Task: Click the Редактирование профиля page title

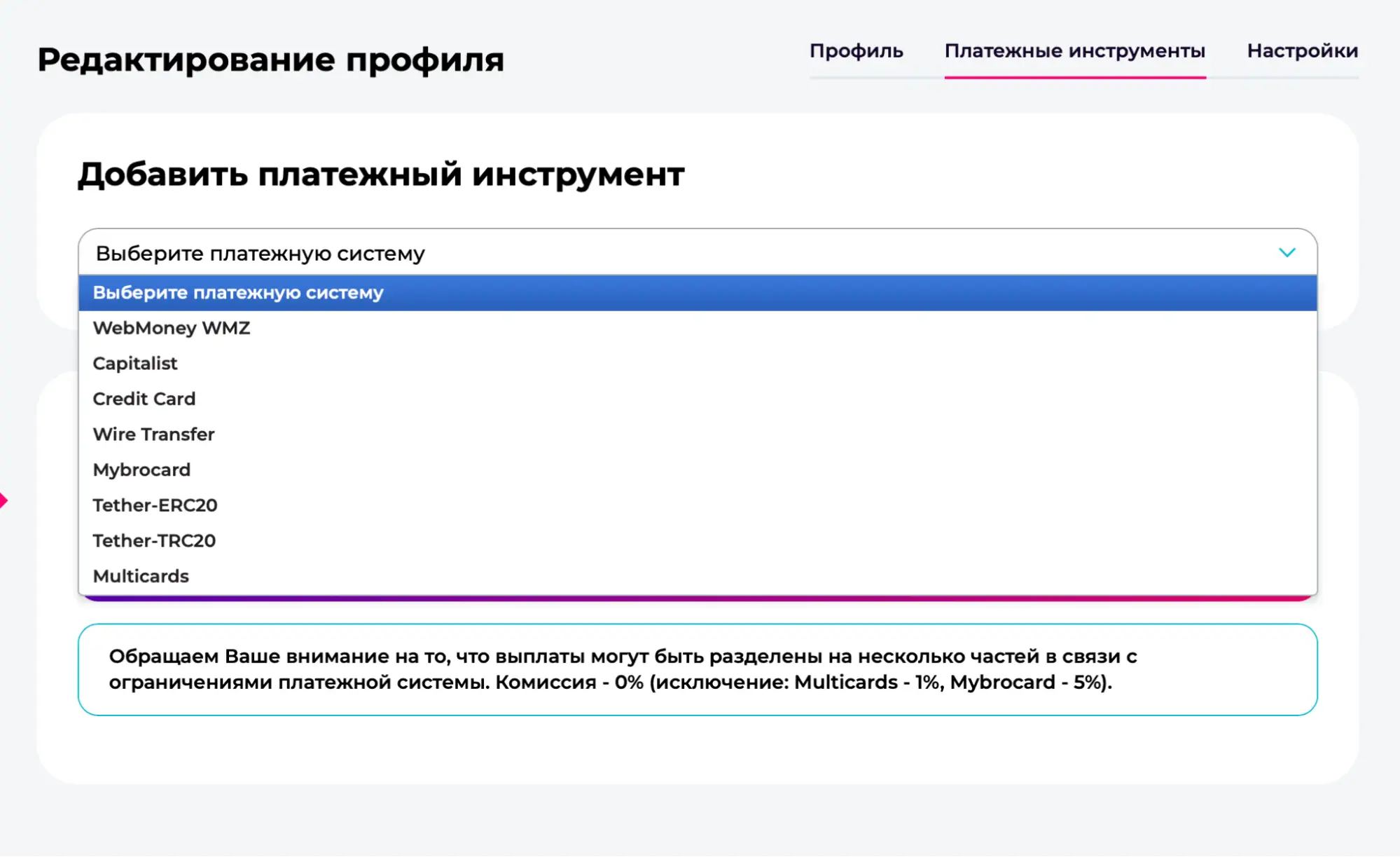Action: coord(270,60)
